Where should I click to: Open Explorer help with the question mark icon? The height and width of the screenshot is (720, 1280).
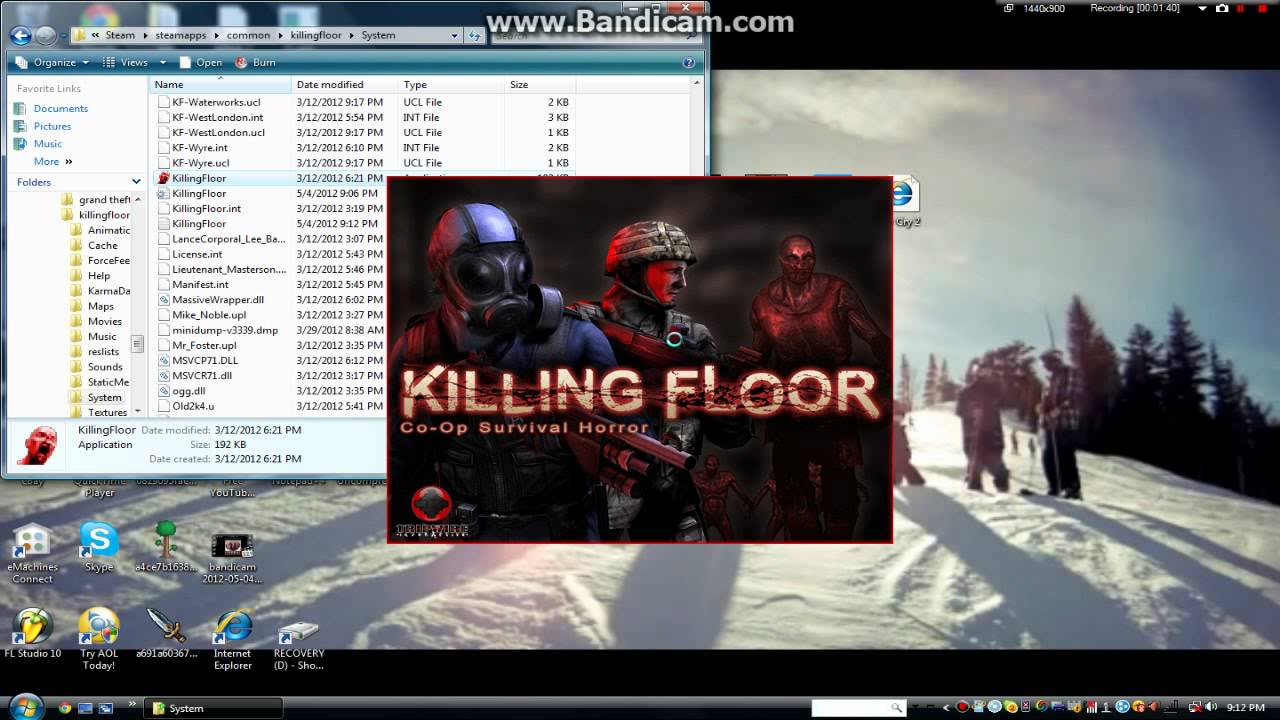[688, 62]
